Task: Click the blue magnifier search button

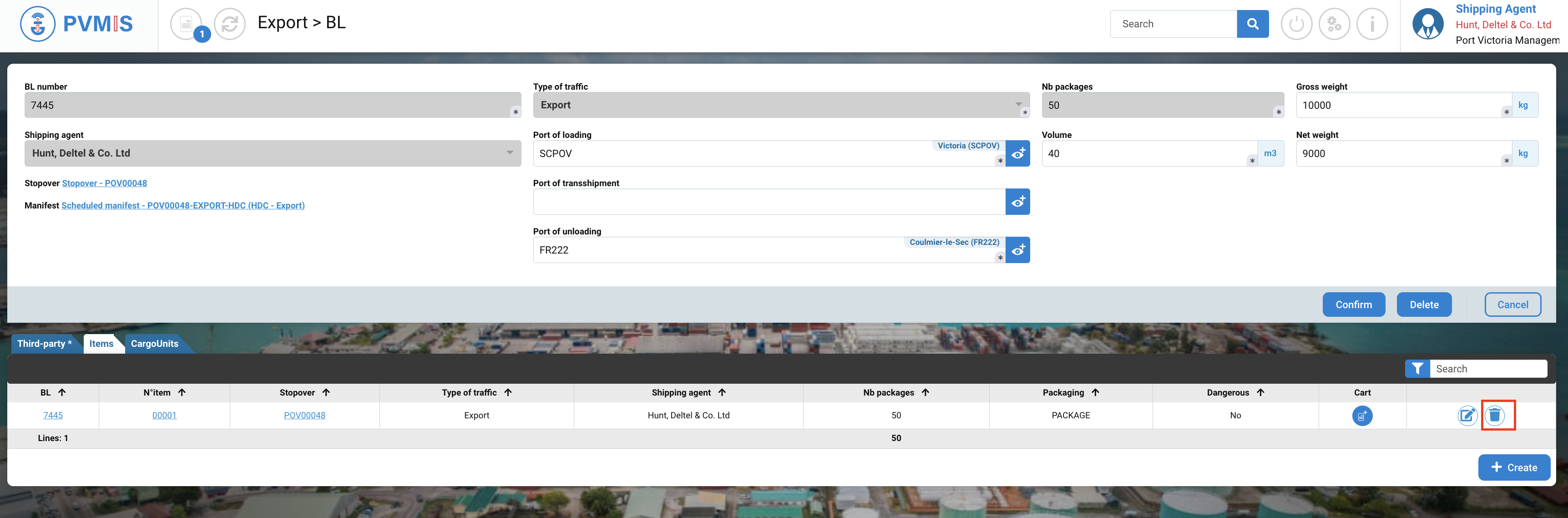Action: click(x=1252, y=24)
